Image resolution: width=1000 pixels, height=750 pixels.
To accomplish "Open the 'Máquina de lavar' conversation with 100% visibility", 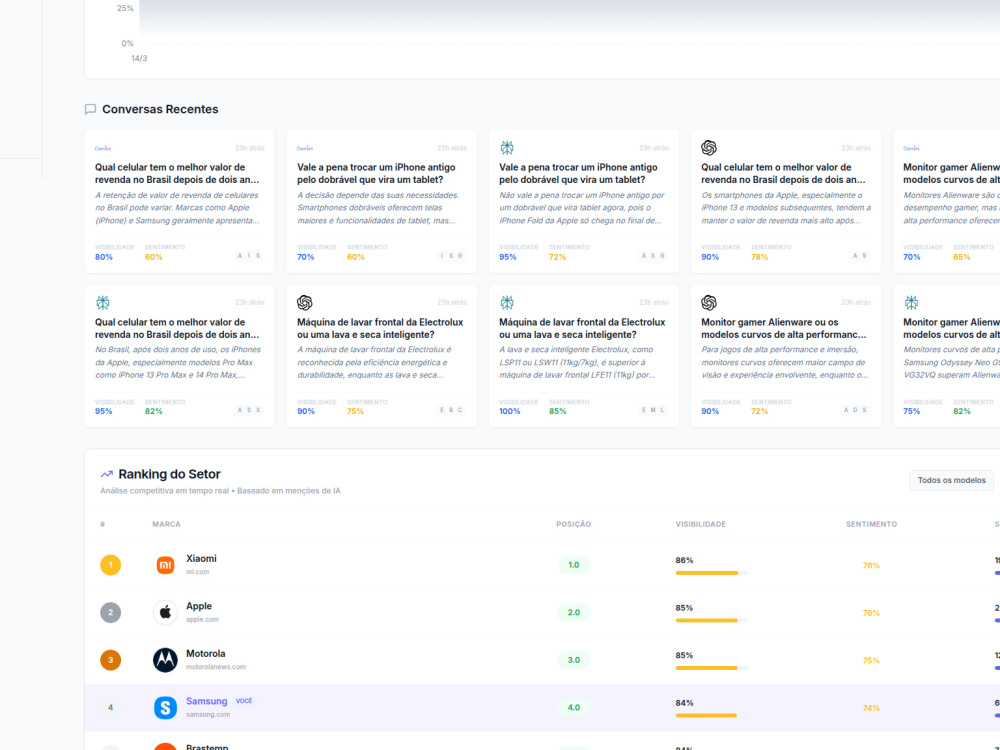I will pyautogui.click(x=582, y=328).
